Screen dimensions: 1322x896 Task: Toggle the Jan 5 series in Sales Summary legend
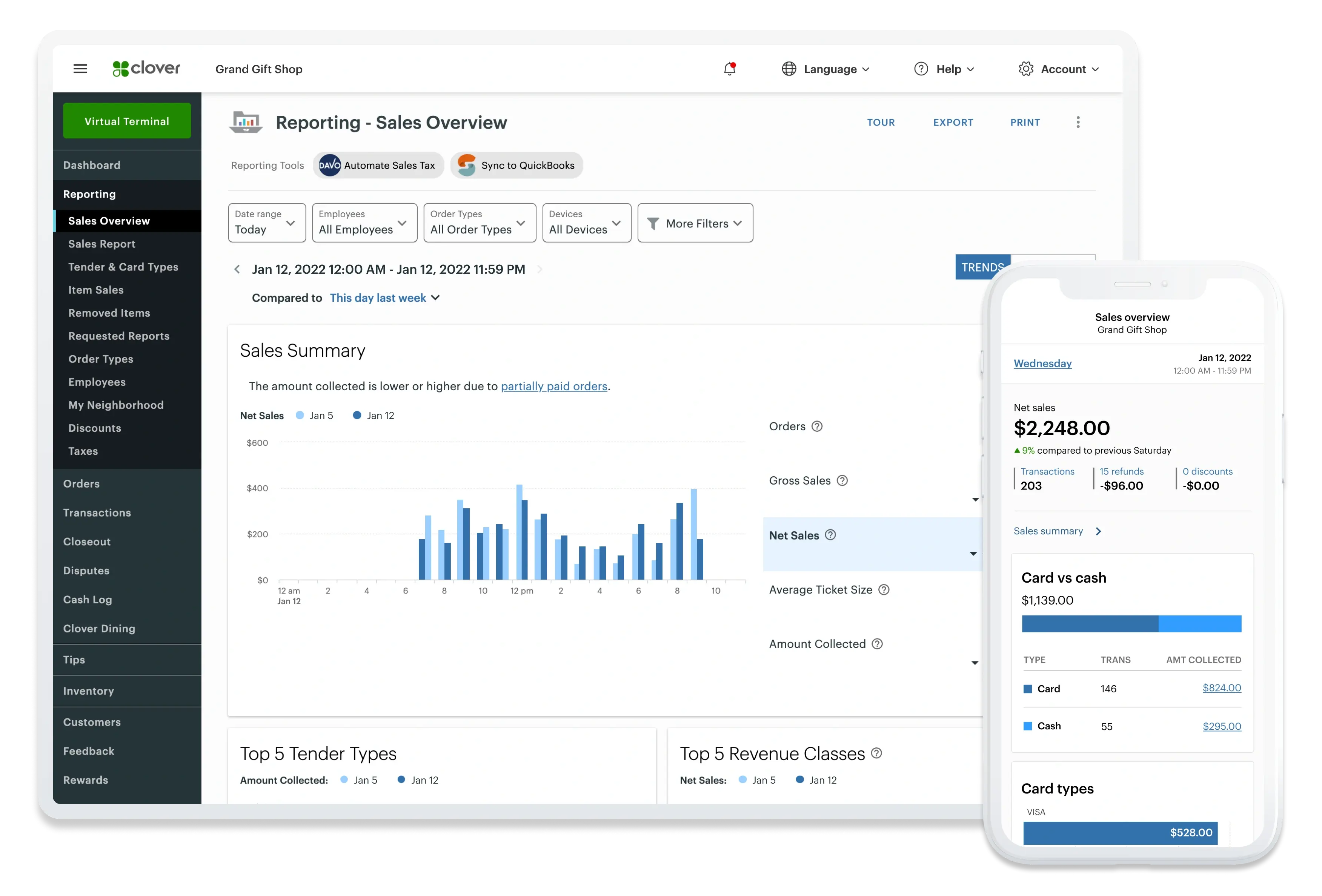pyautogui.click(x=314, y=415)
